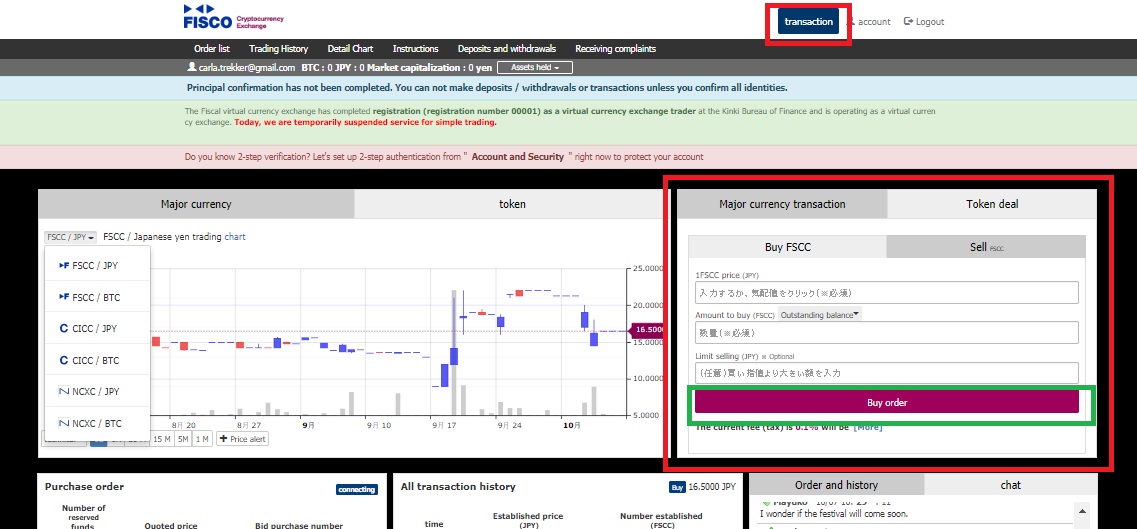Viewport: 1137px width, 529px height.
Task: Click the transaction button in header
Action: coord(809,22)
